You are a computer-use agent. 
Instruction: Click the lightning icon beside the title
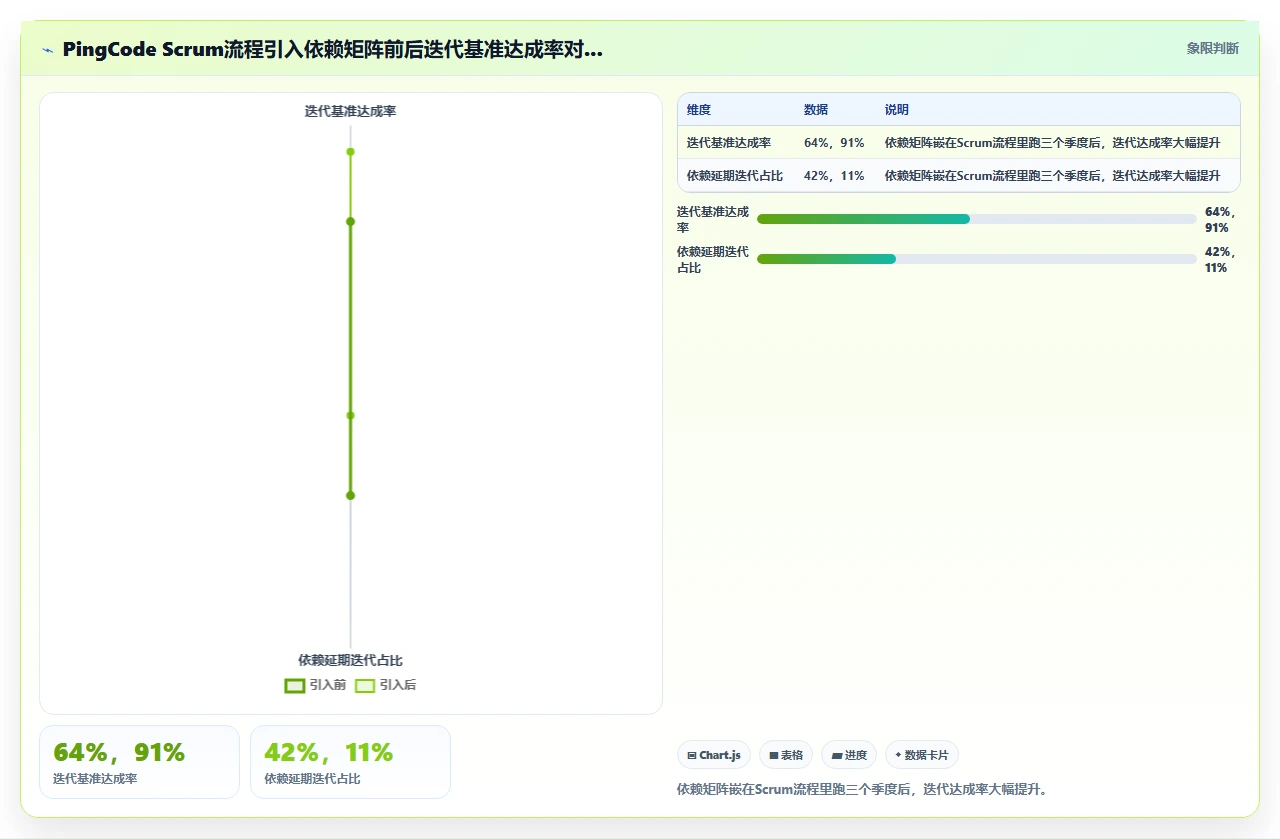pos(48,50)
